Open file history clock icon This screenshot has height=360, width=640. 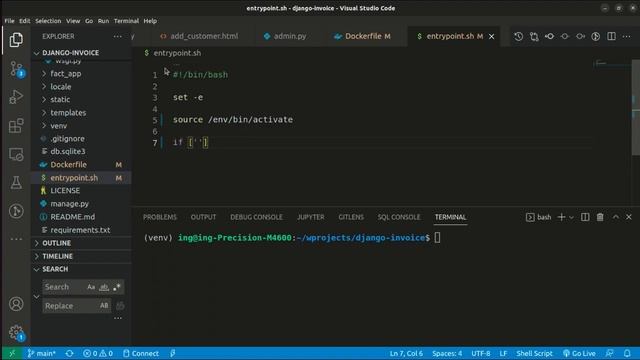(518, 36)
